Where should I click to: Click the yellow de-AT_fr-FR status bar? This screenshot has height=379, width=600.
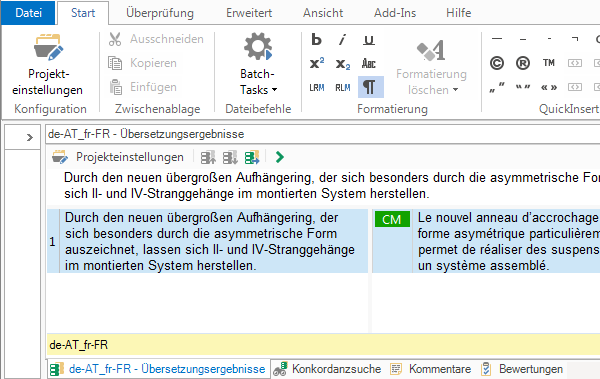click(323, 345)
